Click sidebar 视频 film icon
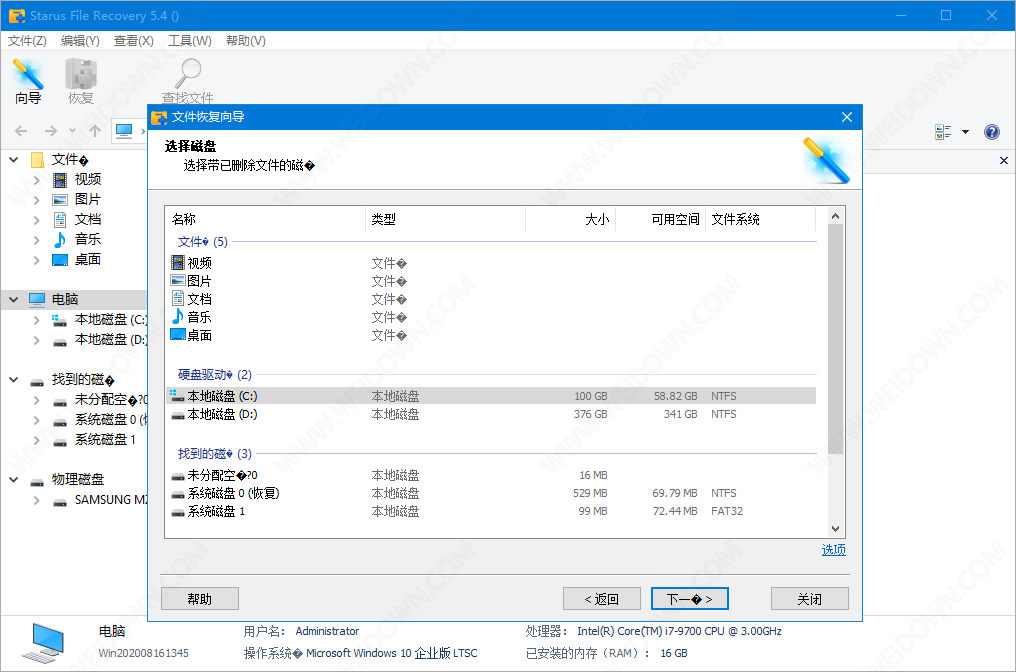This screenshot has width=1016, height=672. coord(60,180)
